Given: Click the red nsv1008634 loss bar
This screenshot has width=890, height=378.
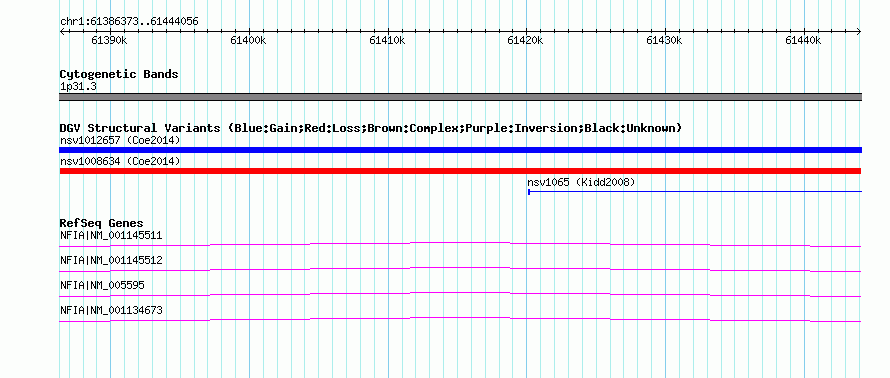Looking at the screenshot, I should pyautogui.click(x=460, y=171).
